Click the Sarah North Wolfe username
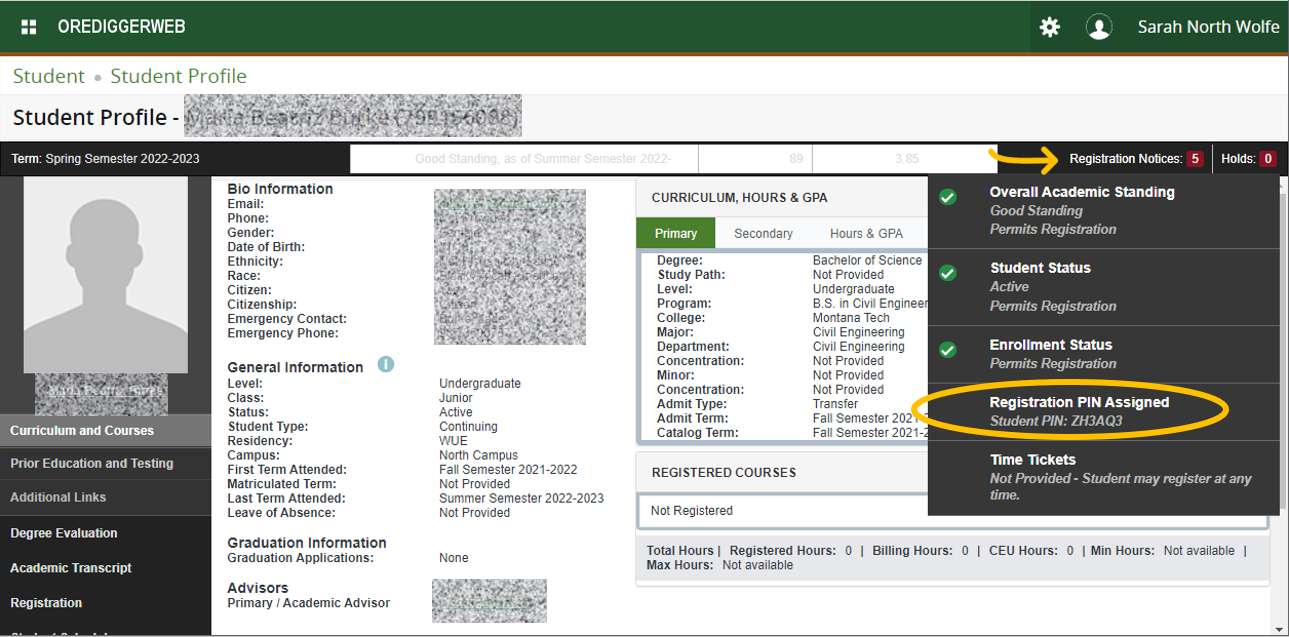Screen dimensions: 1289x637 pyautogui.click(x=1208, y=27)
